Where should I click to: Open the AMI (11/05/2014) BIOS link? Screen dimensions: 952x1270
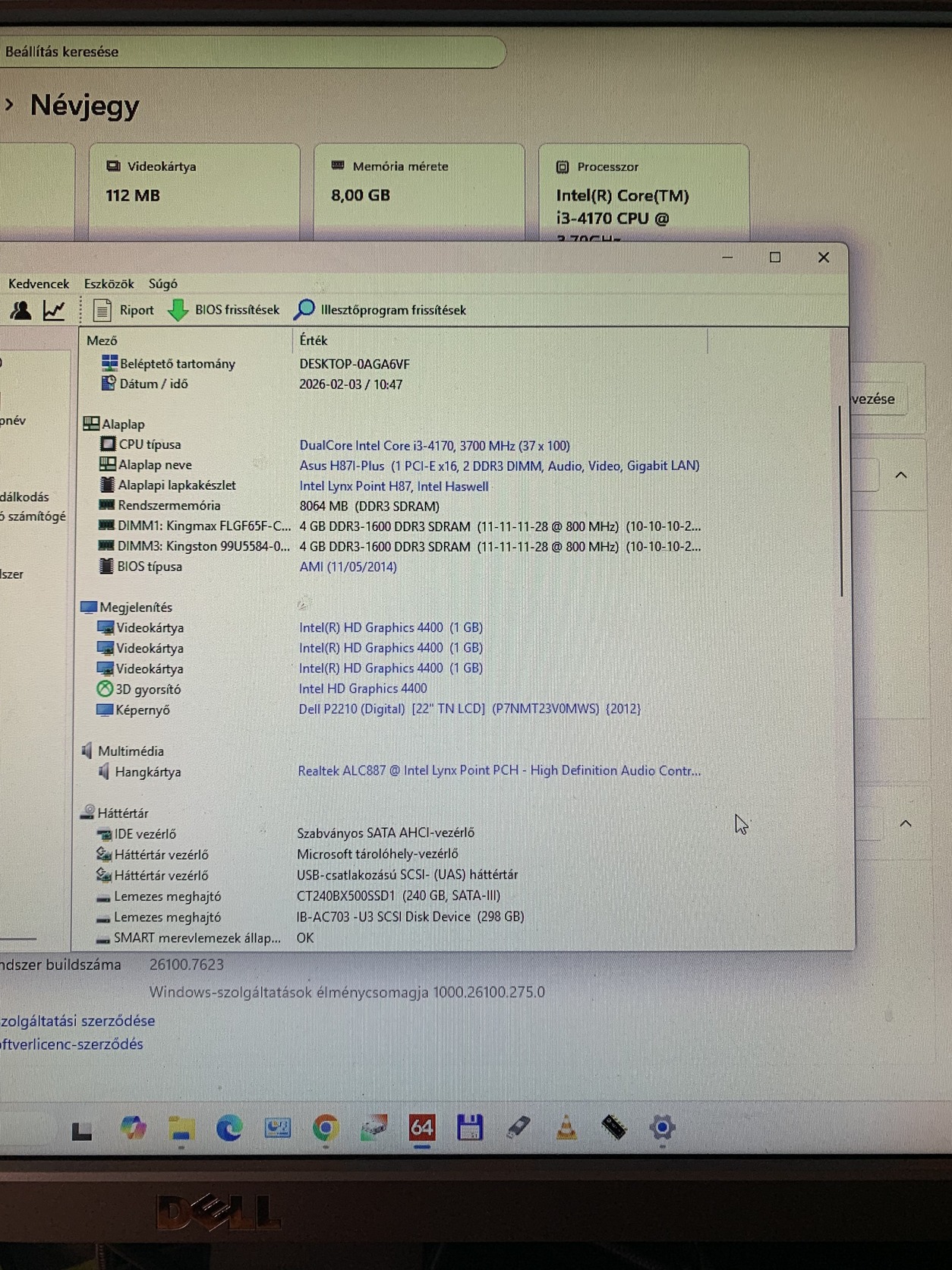click(x=348, y=567)
